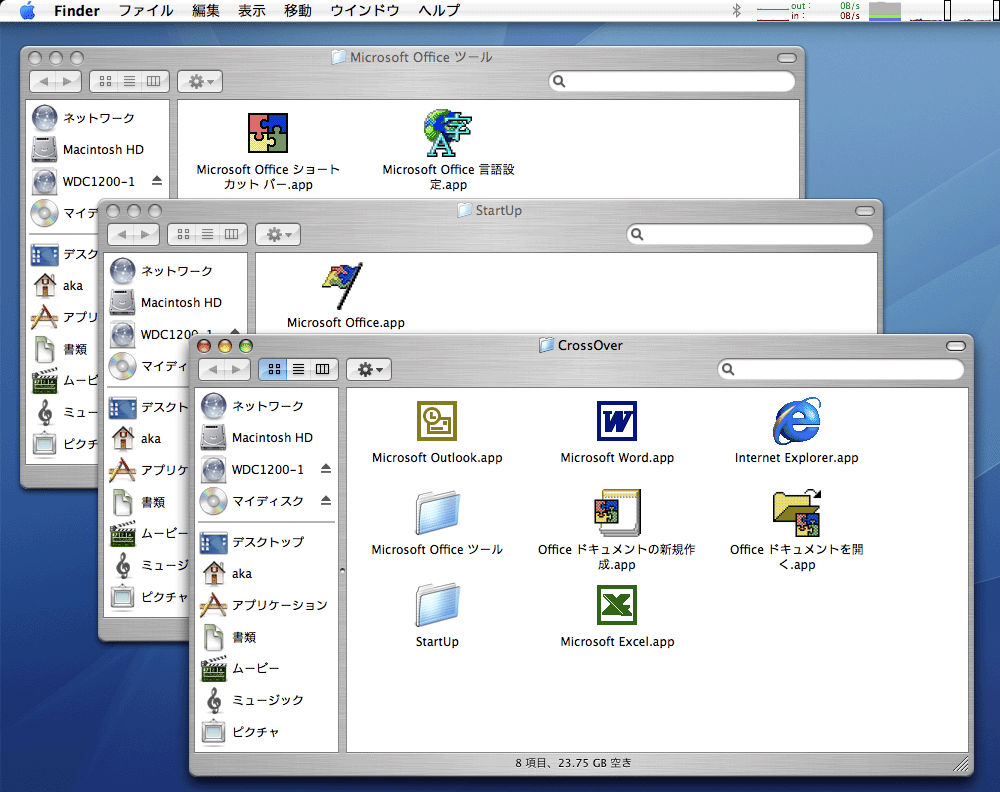Open the ファイル menu
Viewport: 1000px width, 792px height.
pyautogui.click(x=146, y=10)
